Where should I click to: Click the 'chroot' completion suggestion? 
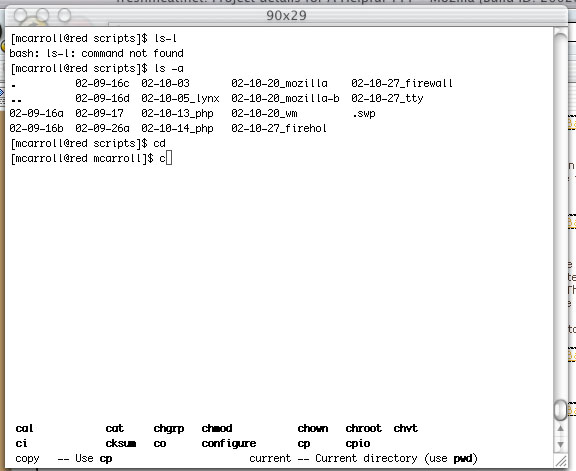(363, 428)
